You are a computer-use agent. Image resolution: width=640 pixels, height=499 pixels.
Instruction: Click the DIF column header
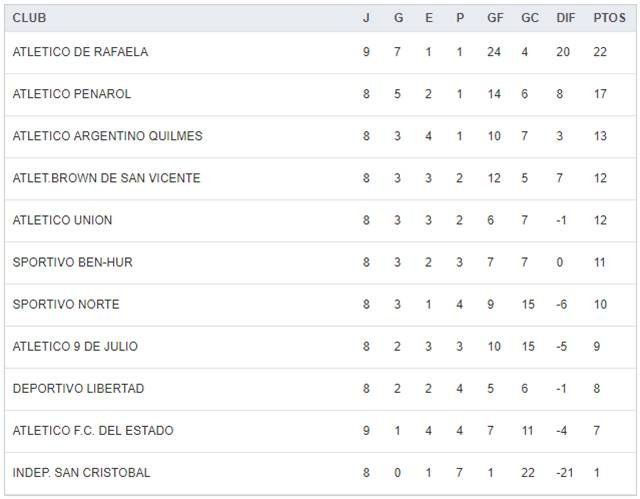pyautogui.click(x=565, y=18)
